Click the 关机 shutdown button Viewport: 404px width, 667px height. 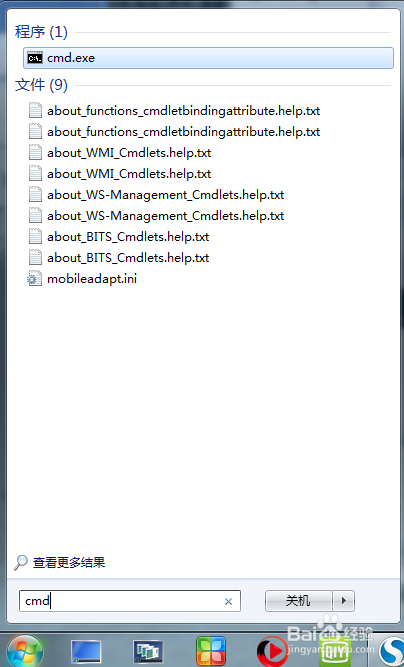coord(298,601)
